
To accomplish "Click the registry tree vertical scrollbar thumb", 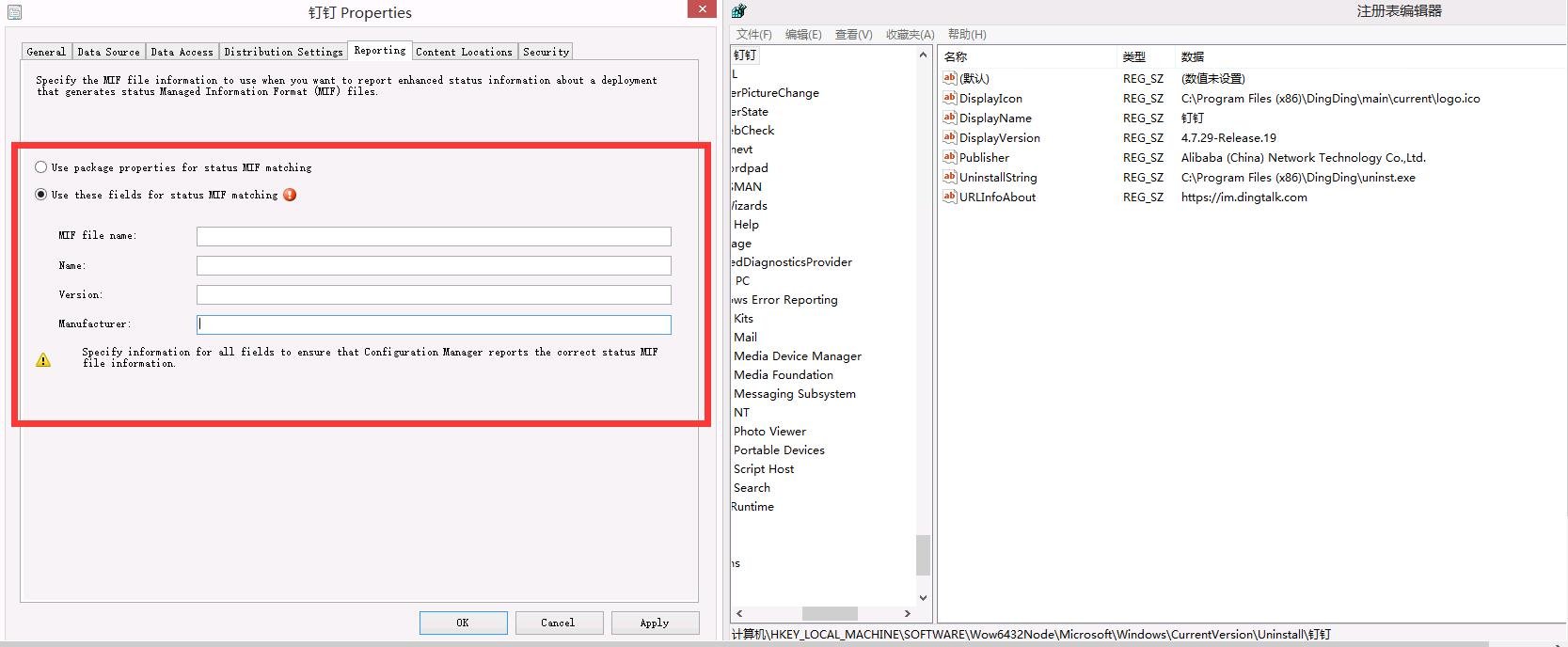I will 923,555.
